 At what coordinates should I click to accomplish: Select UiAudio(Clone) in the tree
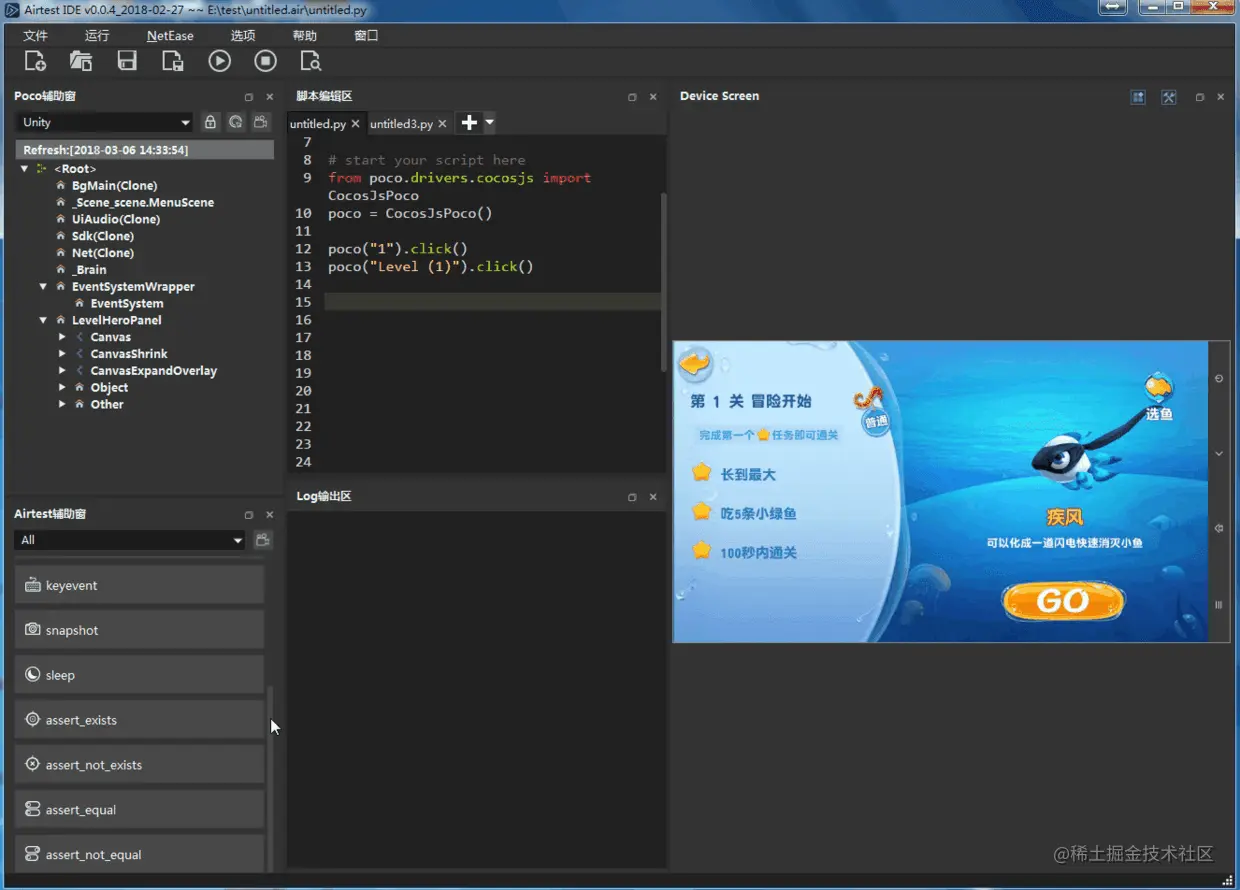[115, 220]
